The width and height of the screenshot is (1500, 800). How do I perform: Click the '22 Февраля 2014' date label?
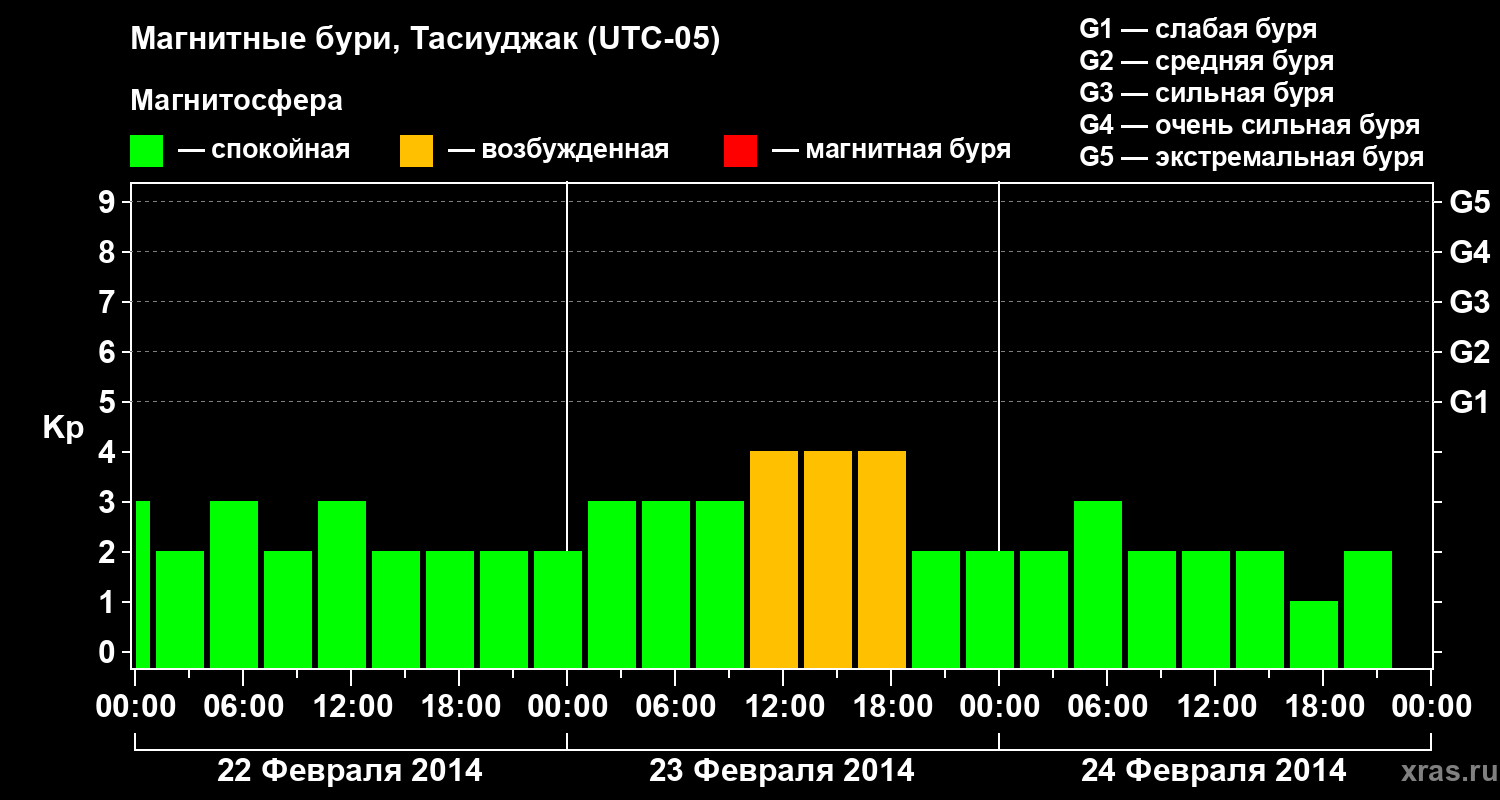coord(350,771)
